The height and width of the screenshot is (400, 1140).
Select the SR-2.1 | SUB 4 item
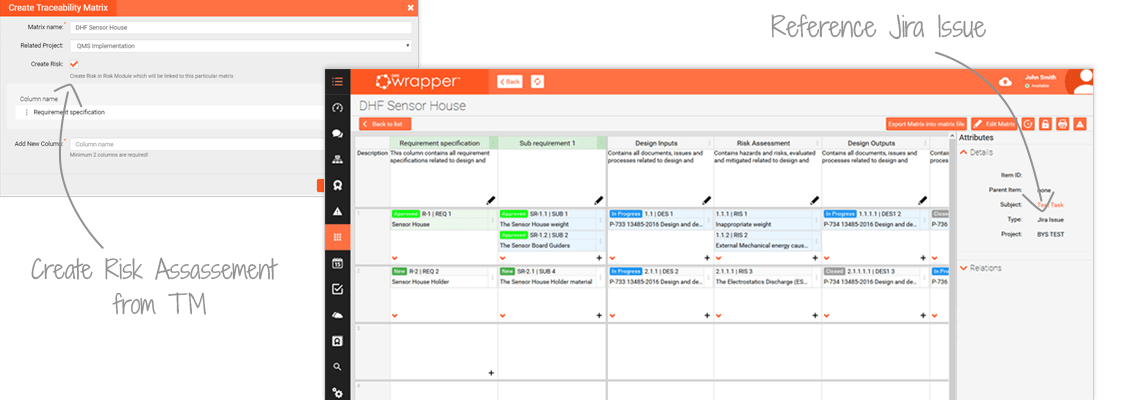click(x=550, y=276)
